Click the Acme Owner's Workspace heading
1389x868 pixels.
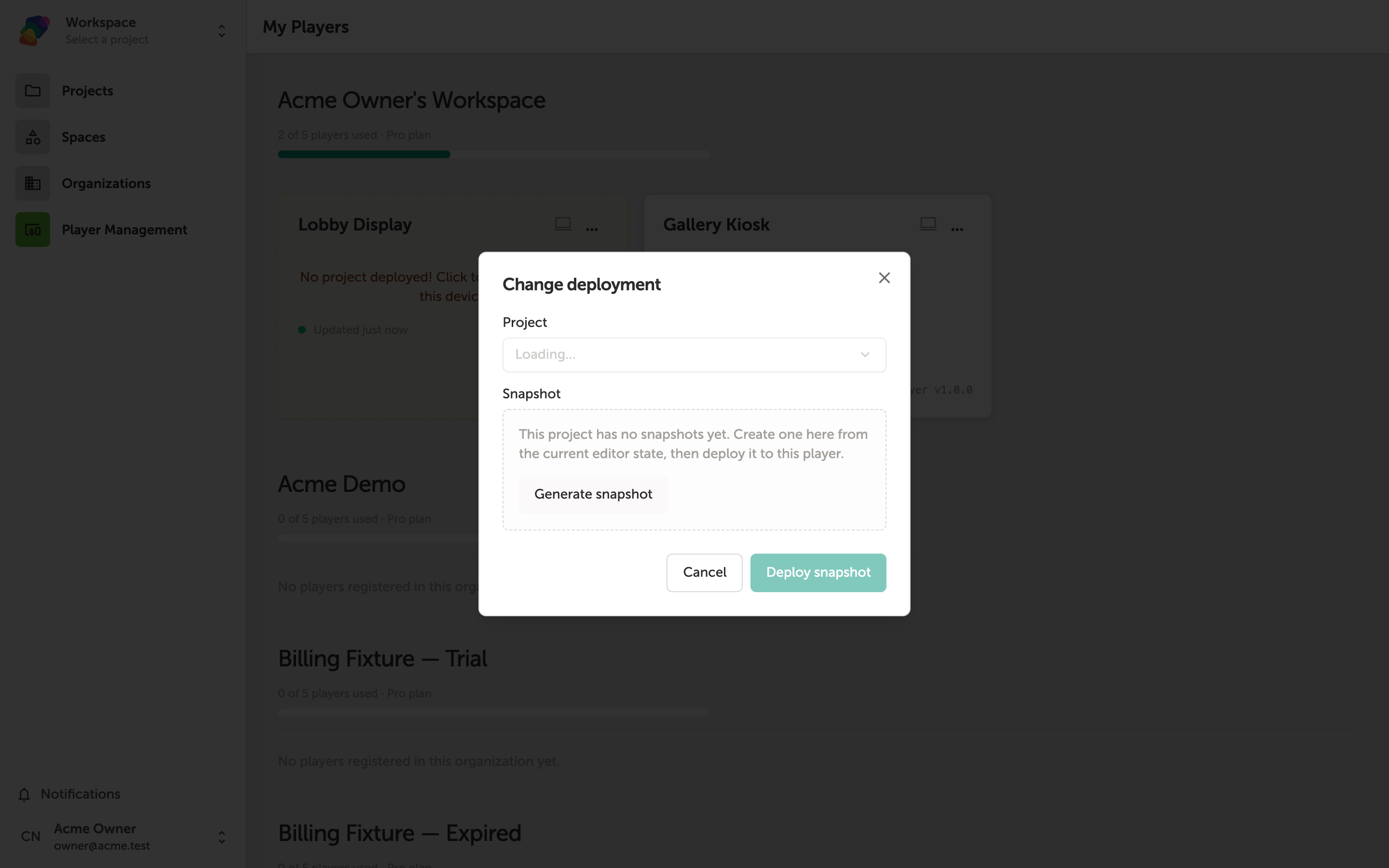point(411,100)
